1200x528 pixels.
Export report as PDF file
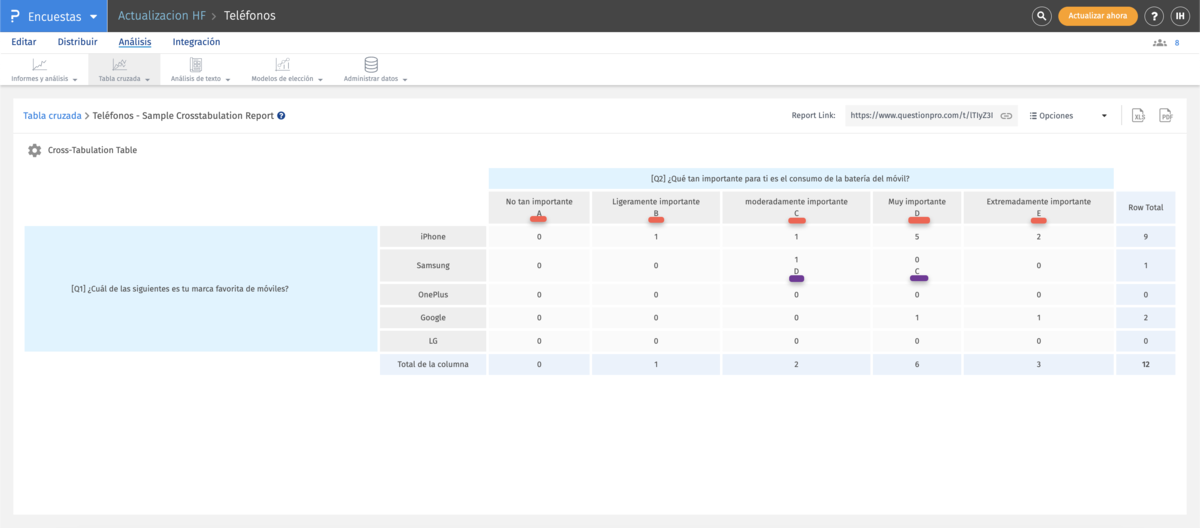tap(1165, 116)
